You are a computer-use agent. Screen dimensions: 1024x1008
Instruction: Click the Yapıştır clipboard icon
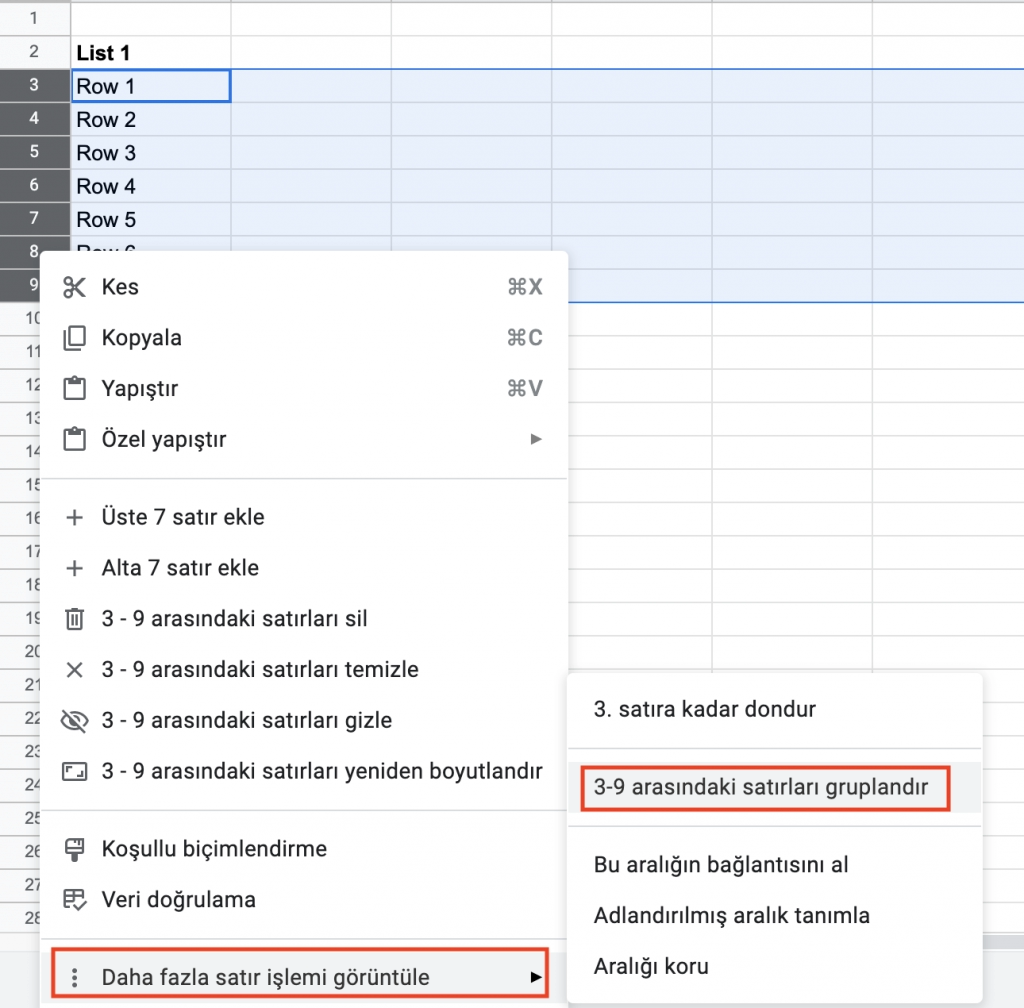tap(74, 388)
